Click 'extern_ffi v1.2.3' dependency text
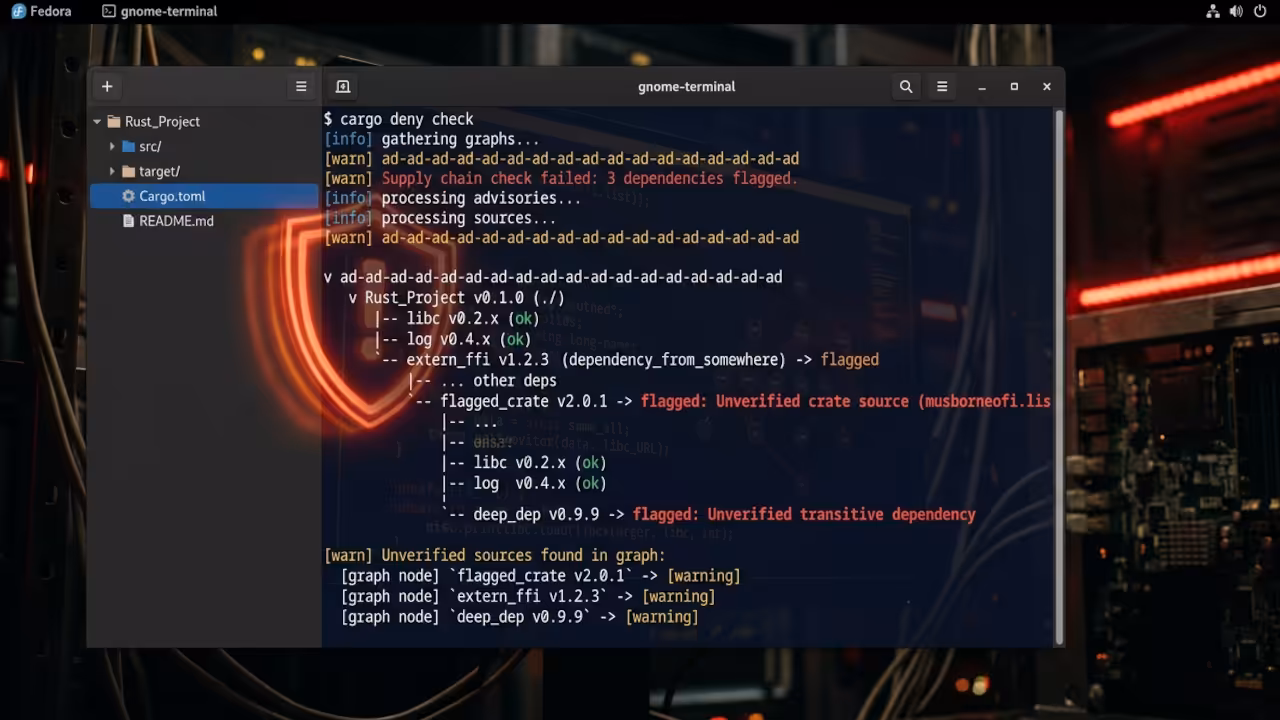 click(477, 360)
